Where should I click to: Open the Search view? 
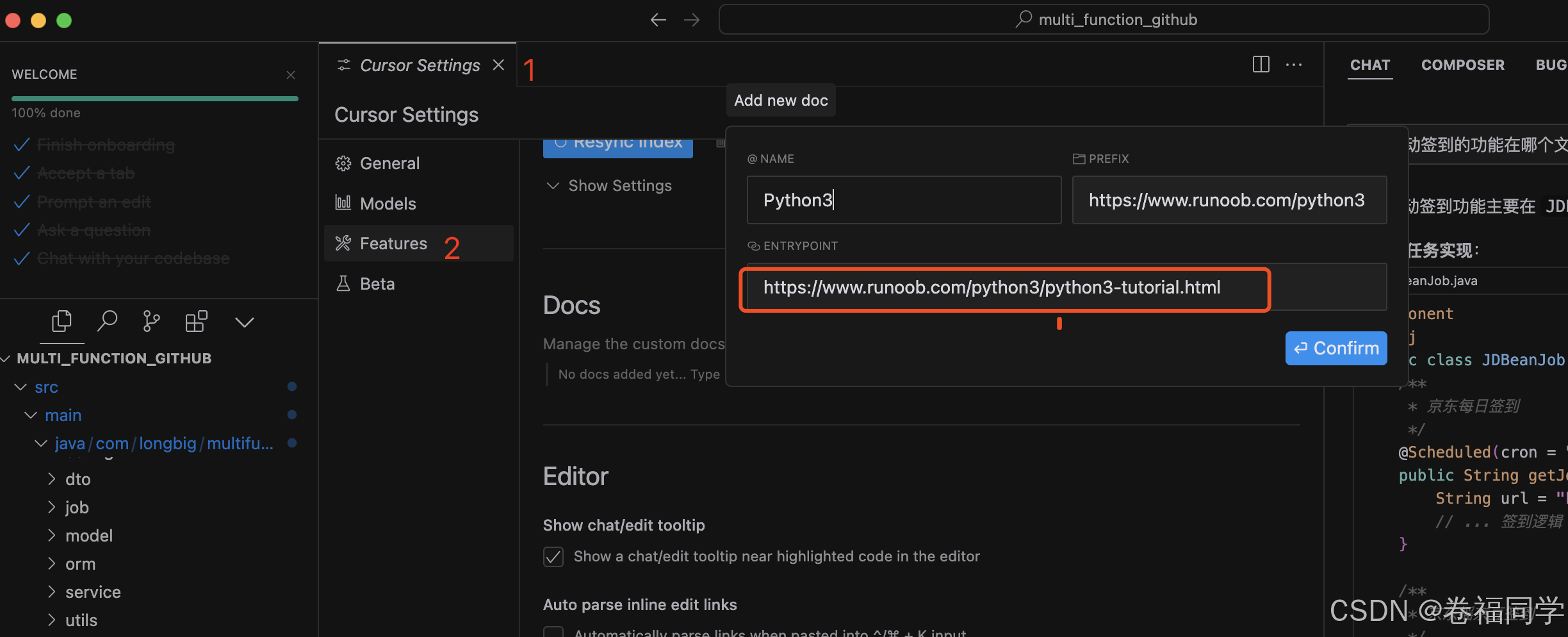107,321
